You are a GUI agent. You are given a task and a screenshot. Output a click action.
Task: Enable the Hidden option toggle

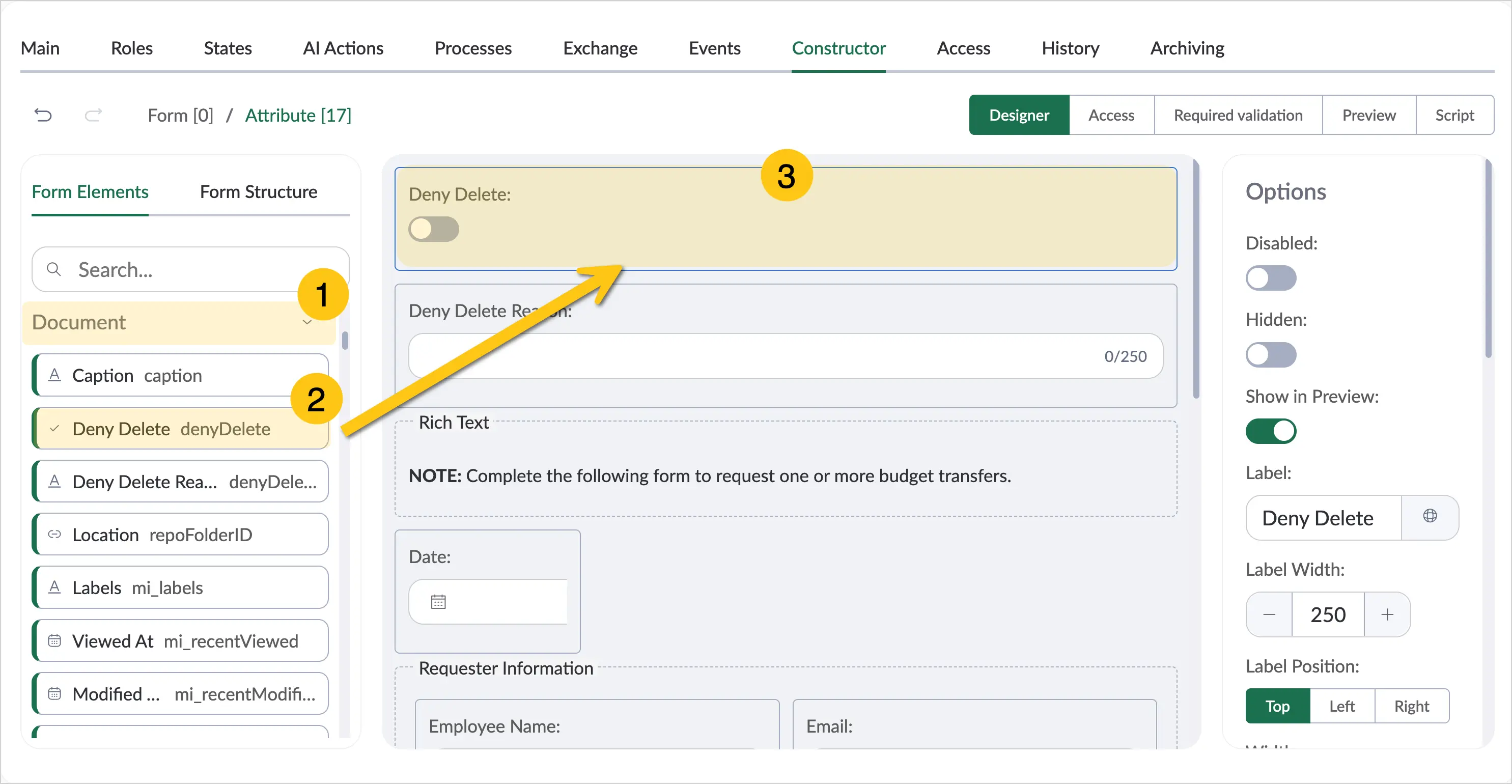pyautogui.click(x=1271, y=355)
